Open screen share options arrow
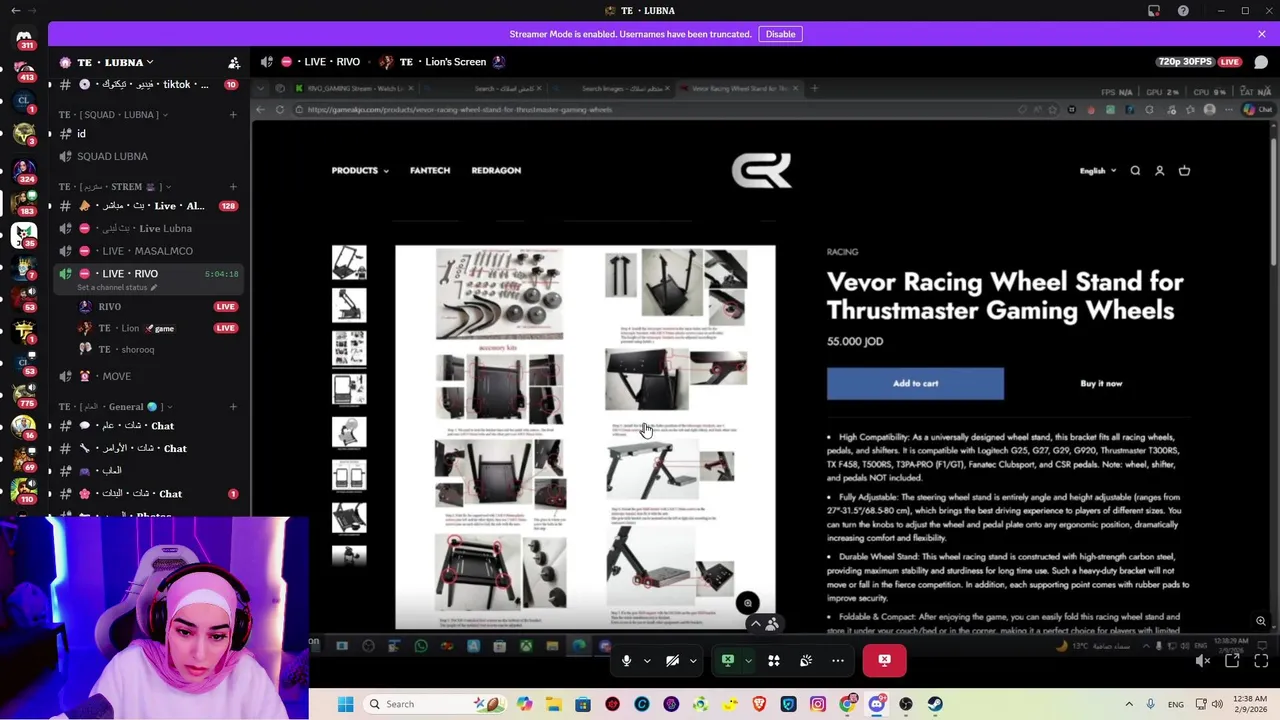The height and width of the screenshot is (720, 1280). coord(748,661)
